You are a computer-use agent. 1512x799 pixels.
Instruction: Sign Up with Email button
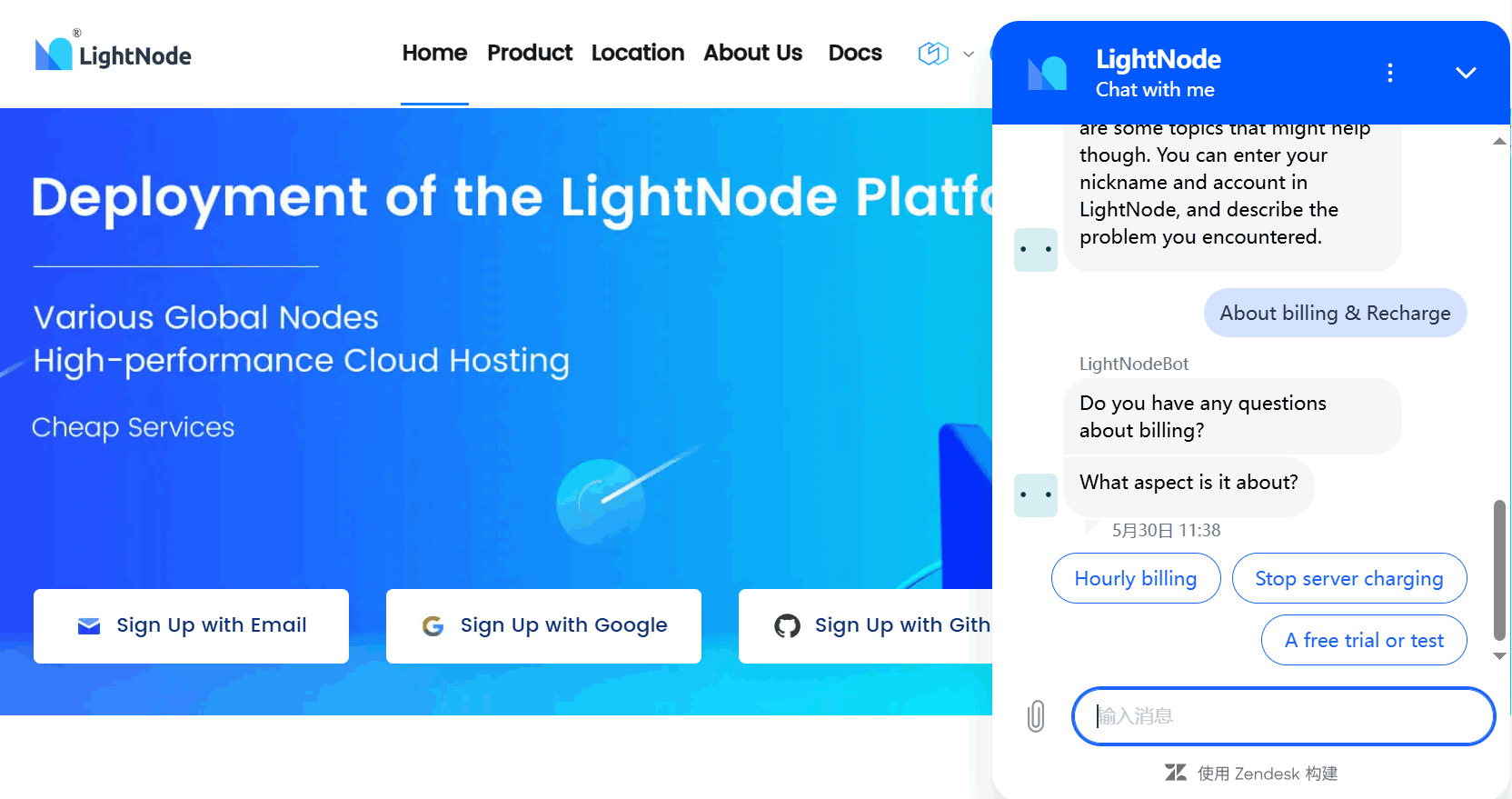click(191, 625)
